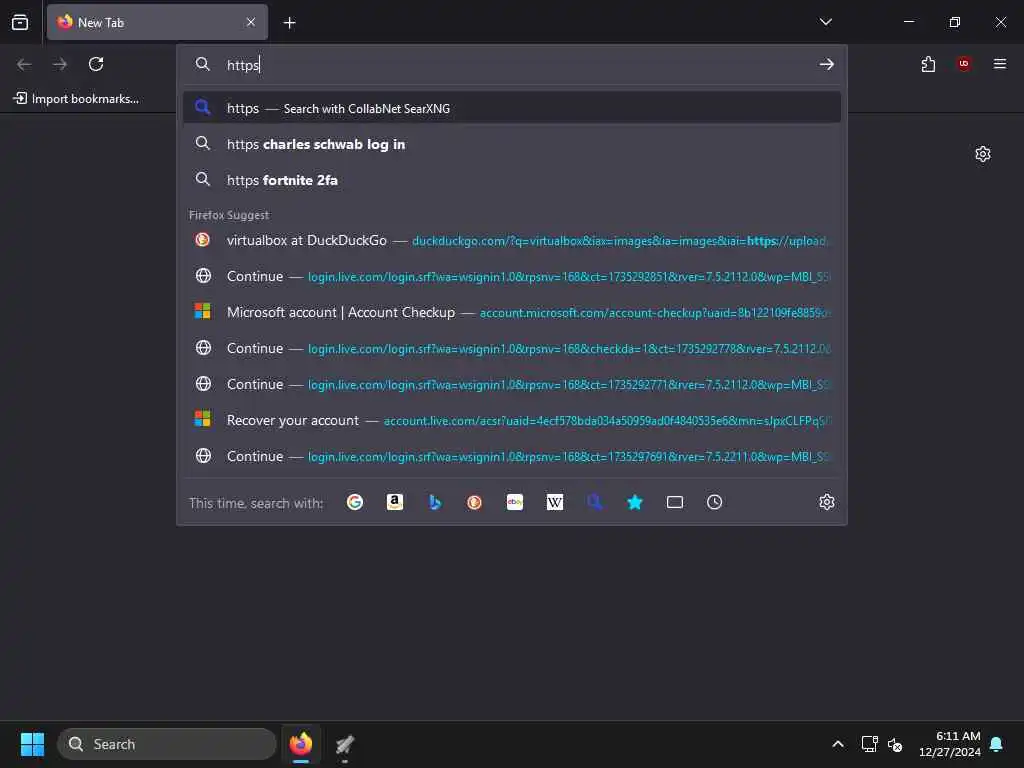Open Firefox View icon in tab strip

[x=20, y=22]
